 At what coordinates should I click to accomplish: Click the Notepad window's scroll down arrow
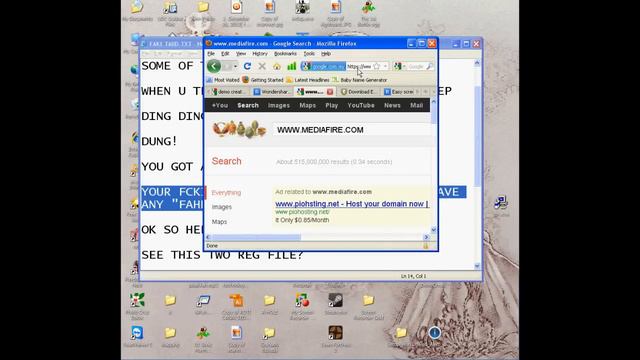(x=477, y=266)
